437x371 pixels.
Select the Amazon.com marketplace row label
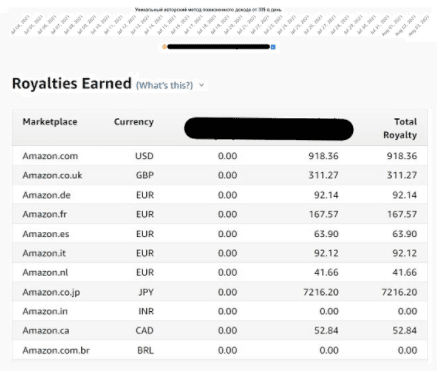pyautogui.click(x=50, y=156)
